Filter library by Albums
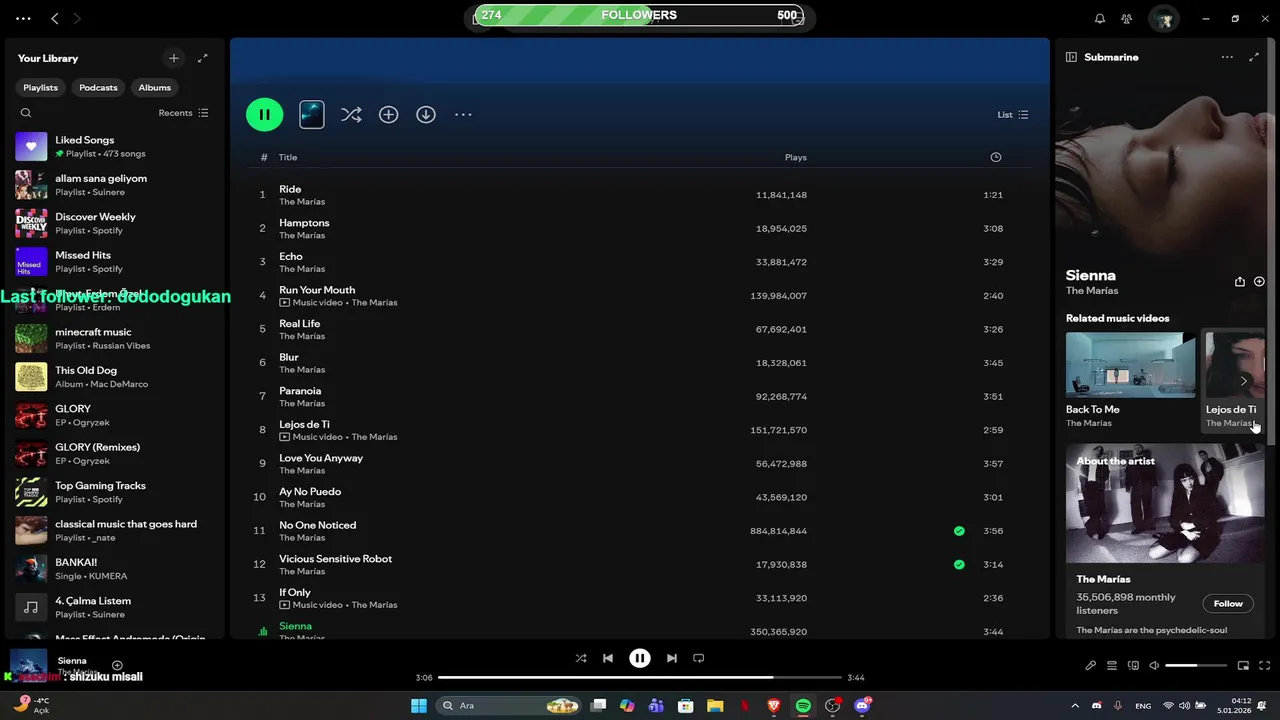Viewport: 1280px width, 720px height. (155, 88)
